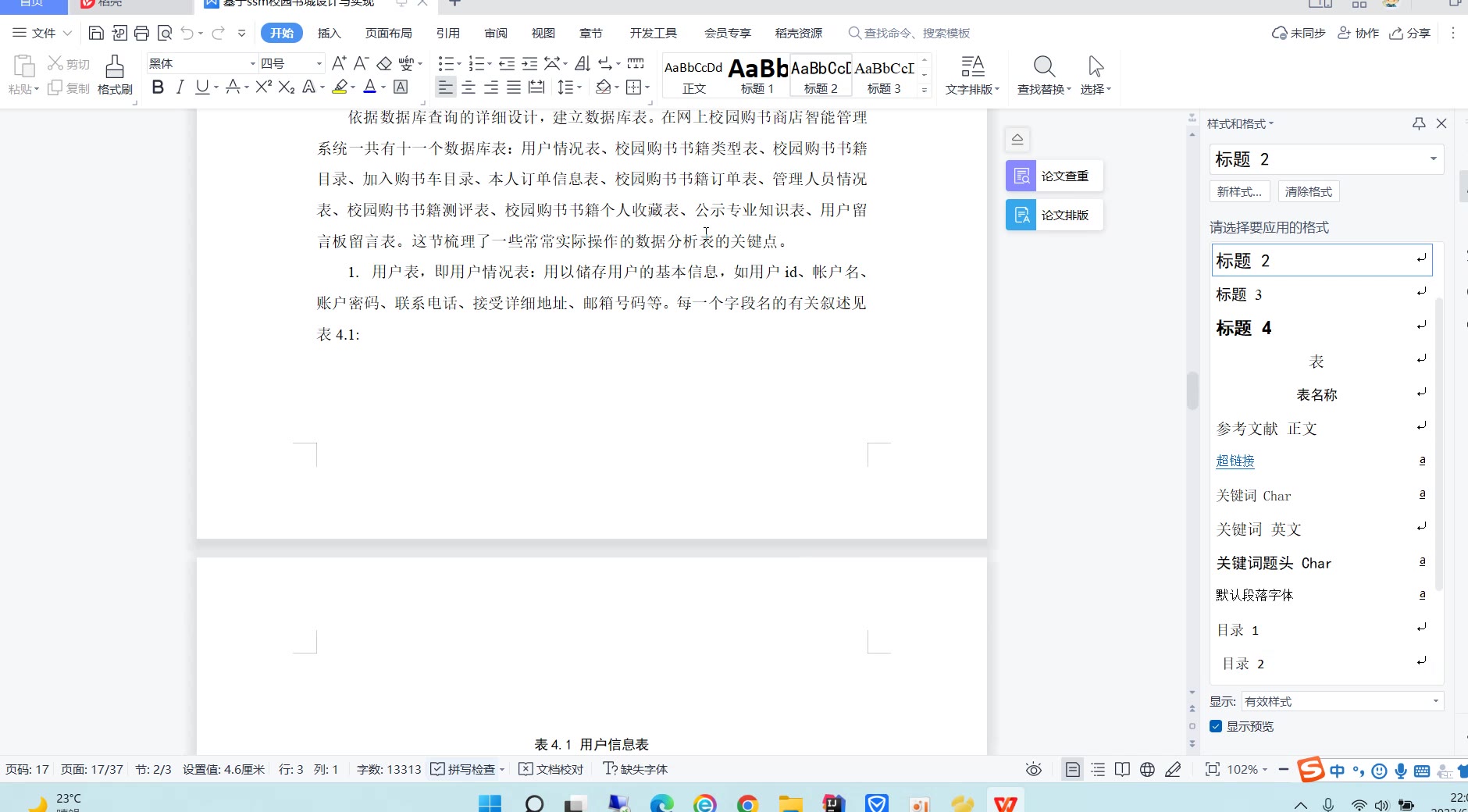Expand the 显示 有效样式 dropdown
This screenshot has height=812, width=1468.
click(x=1435, y=701)
